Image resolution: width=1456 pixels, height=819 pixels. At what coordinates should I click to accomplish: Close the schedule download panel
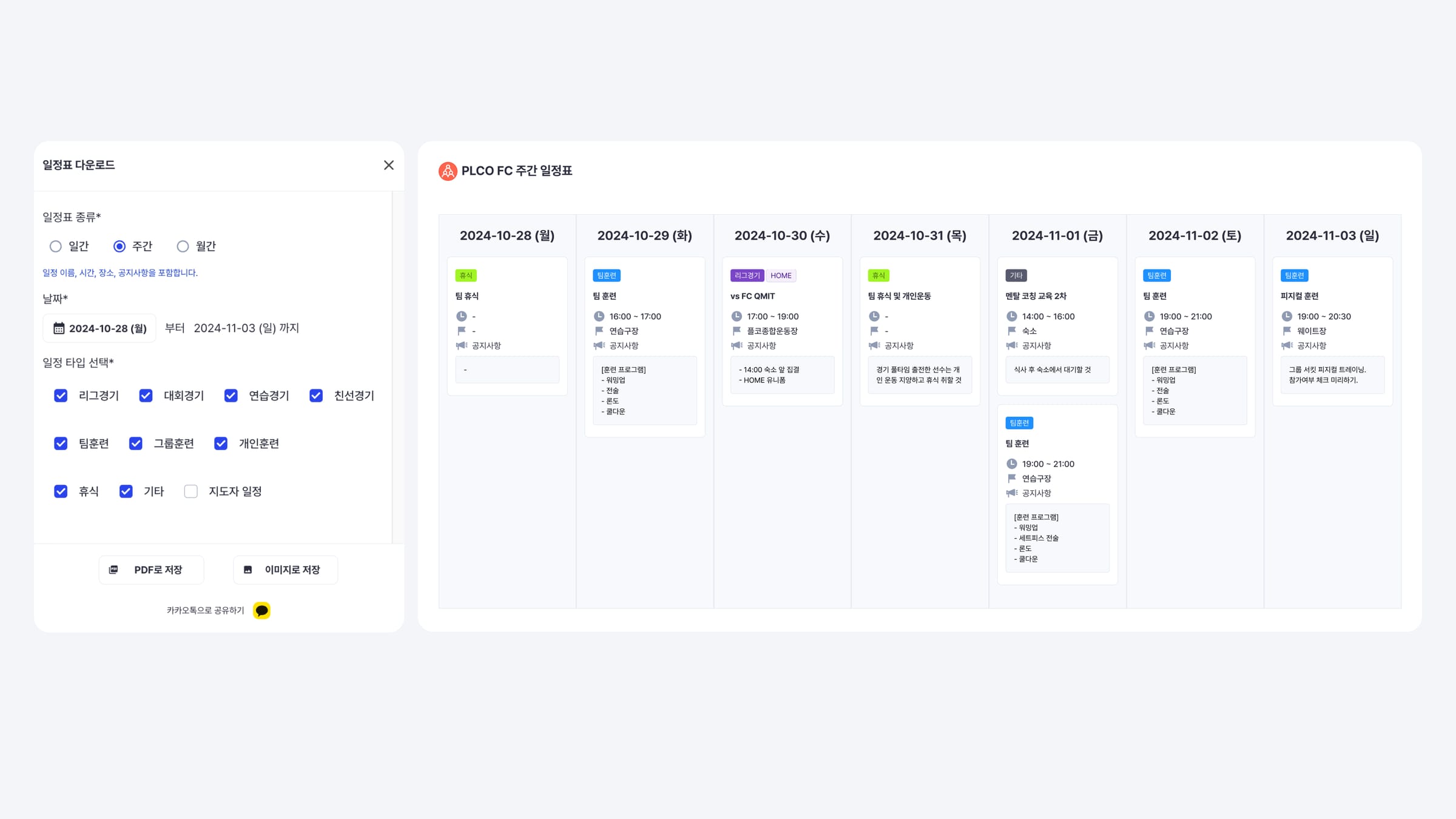389,165
